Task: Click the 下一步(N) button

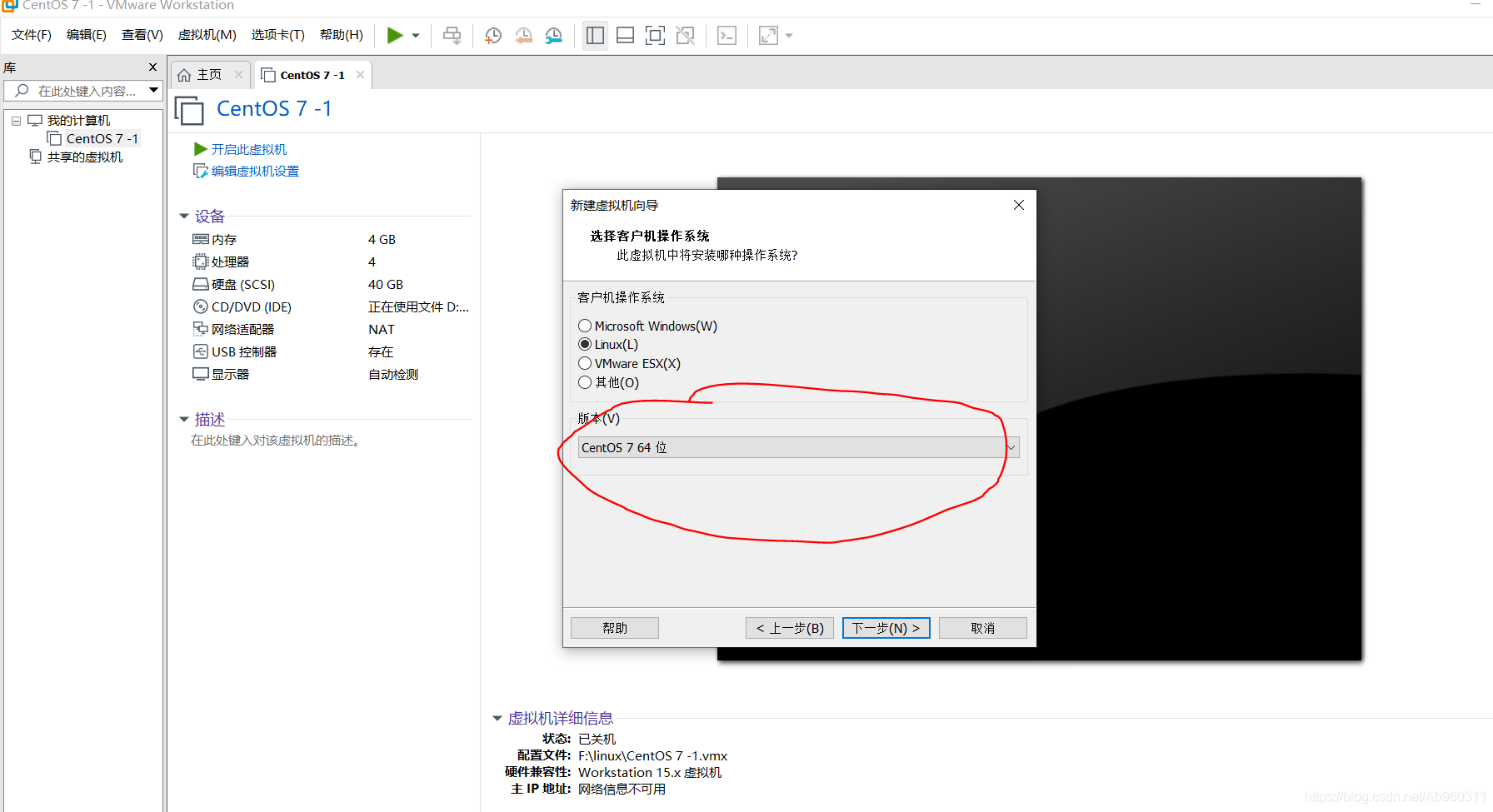Action: click(x=886, y=628)
